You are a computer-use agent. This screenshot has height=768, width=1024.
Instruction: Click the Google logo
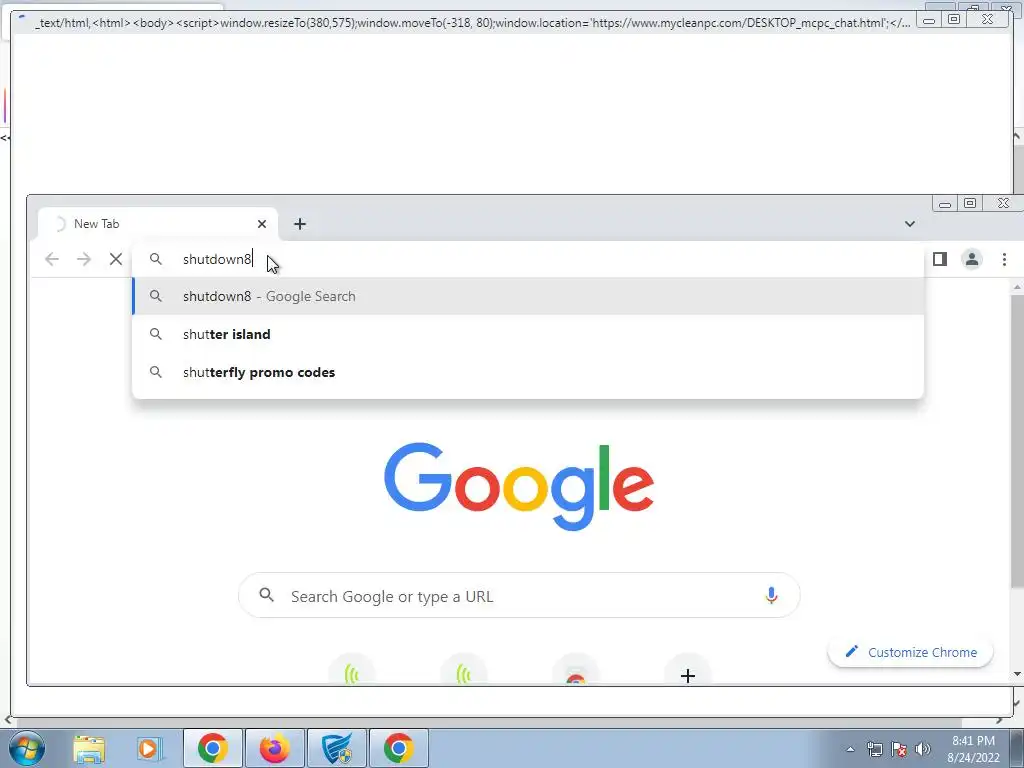519,486
